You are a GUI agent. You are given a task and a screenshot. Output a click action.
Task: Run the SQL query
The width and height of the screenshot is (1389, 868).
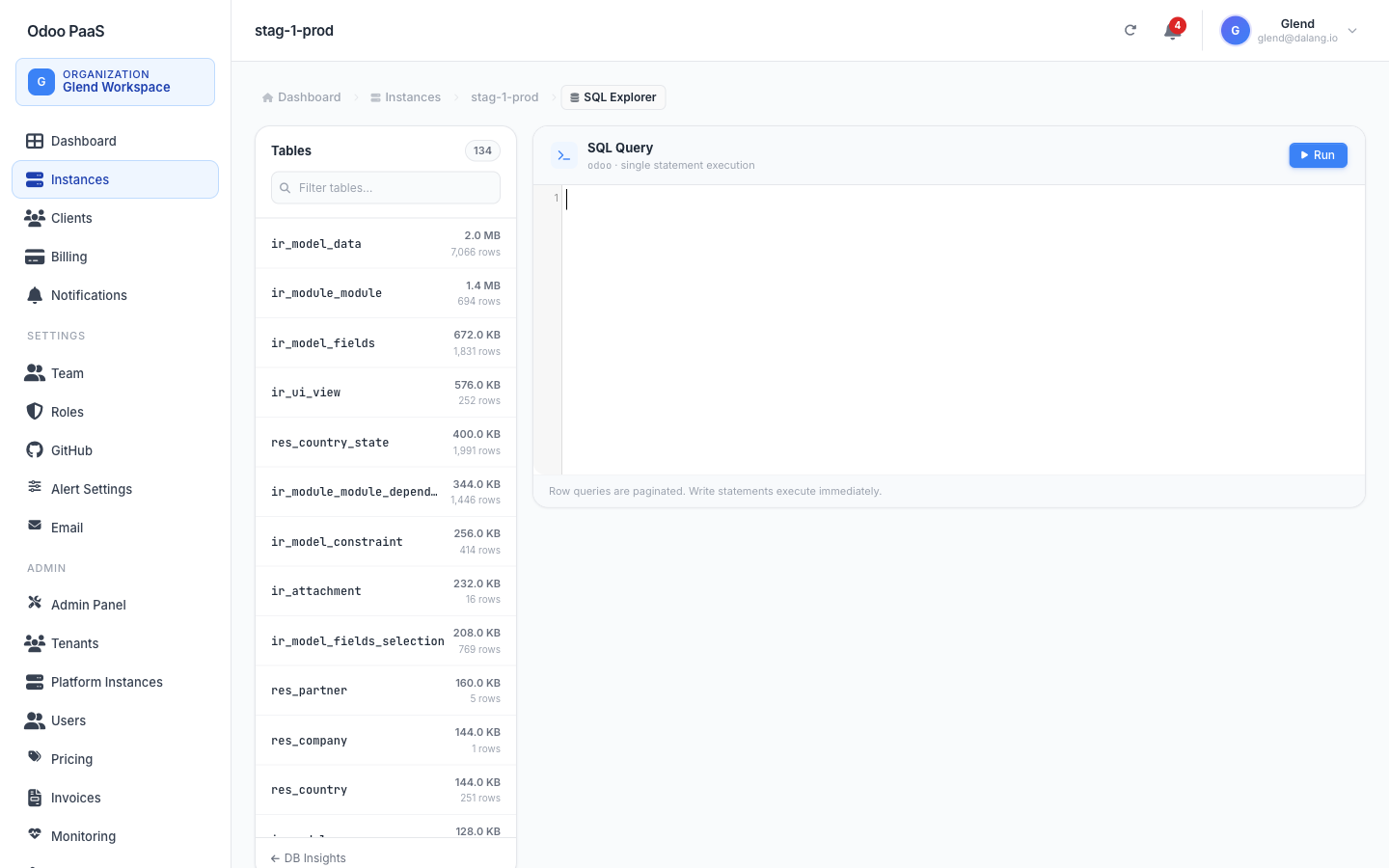[1318, 155]
